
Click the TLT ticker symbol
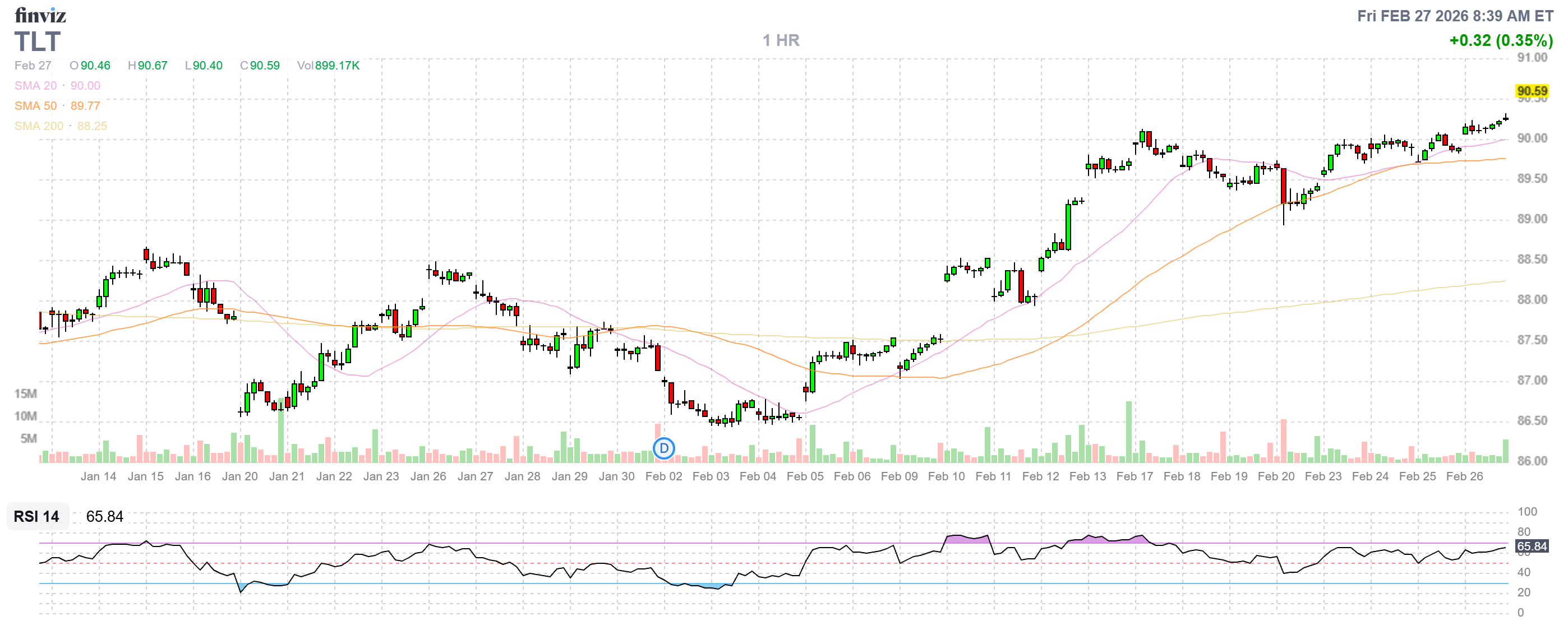38,42
